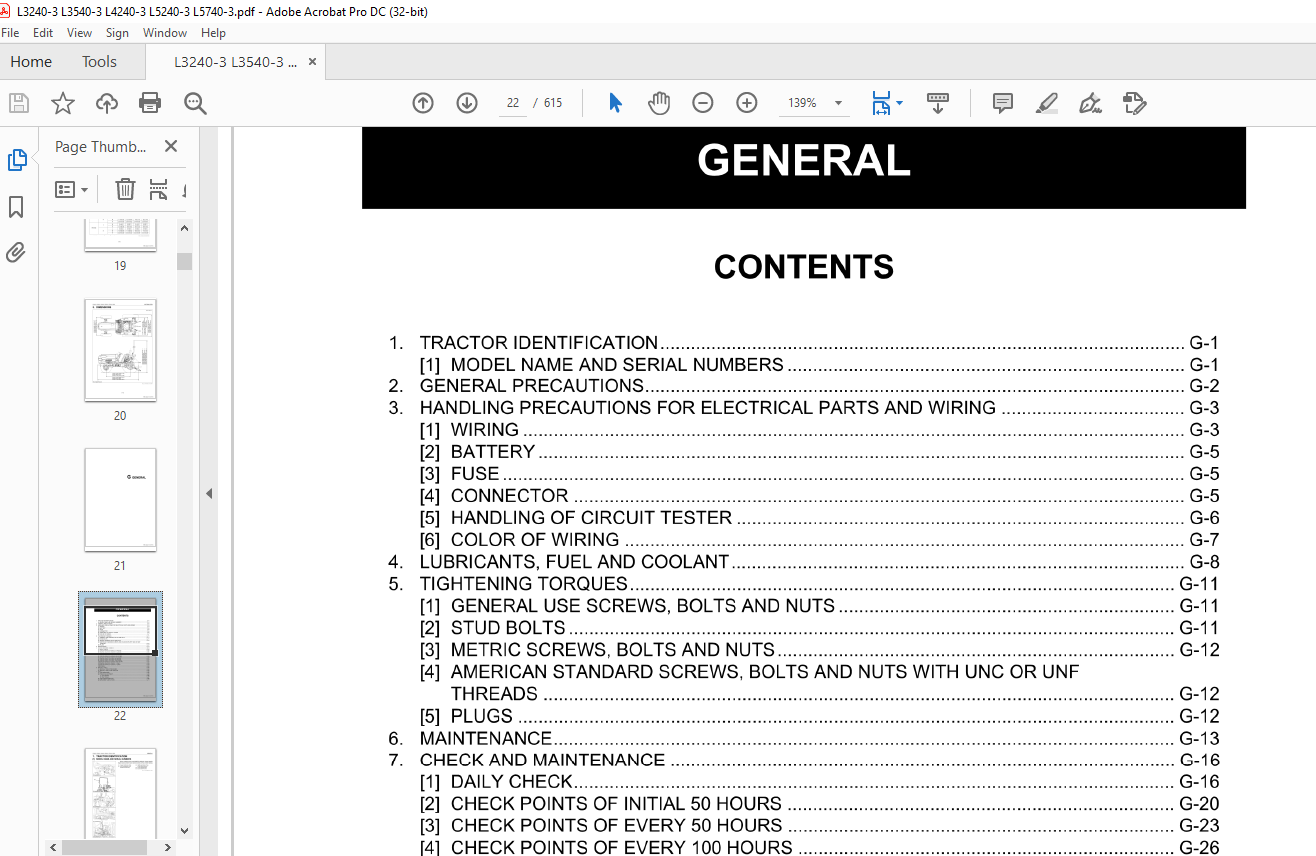Click MAINTENANCE contents entry

[x=486, y=738]
